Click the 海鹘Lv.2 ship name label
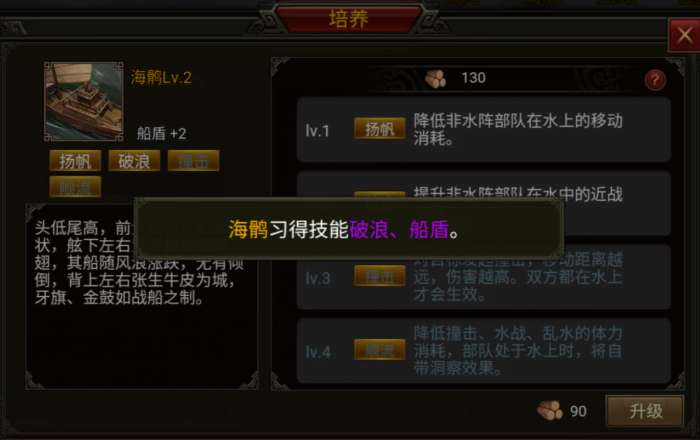700x440 pixels. [x=161, y=78]
